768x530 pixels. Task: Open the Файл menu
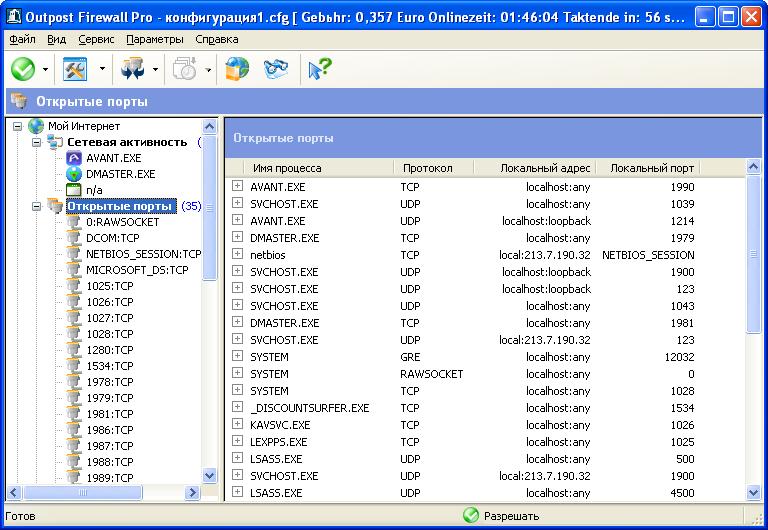[x=22, y=39]
